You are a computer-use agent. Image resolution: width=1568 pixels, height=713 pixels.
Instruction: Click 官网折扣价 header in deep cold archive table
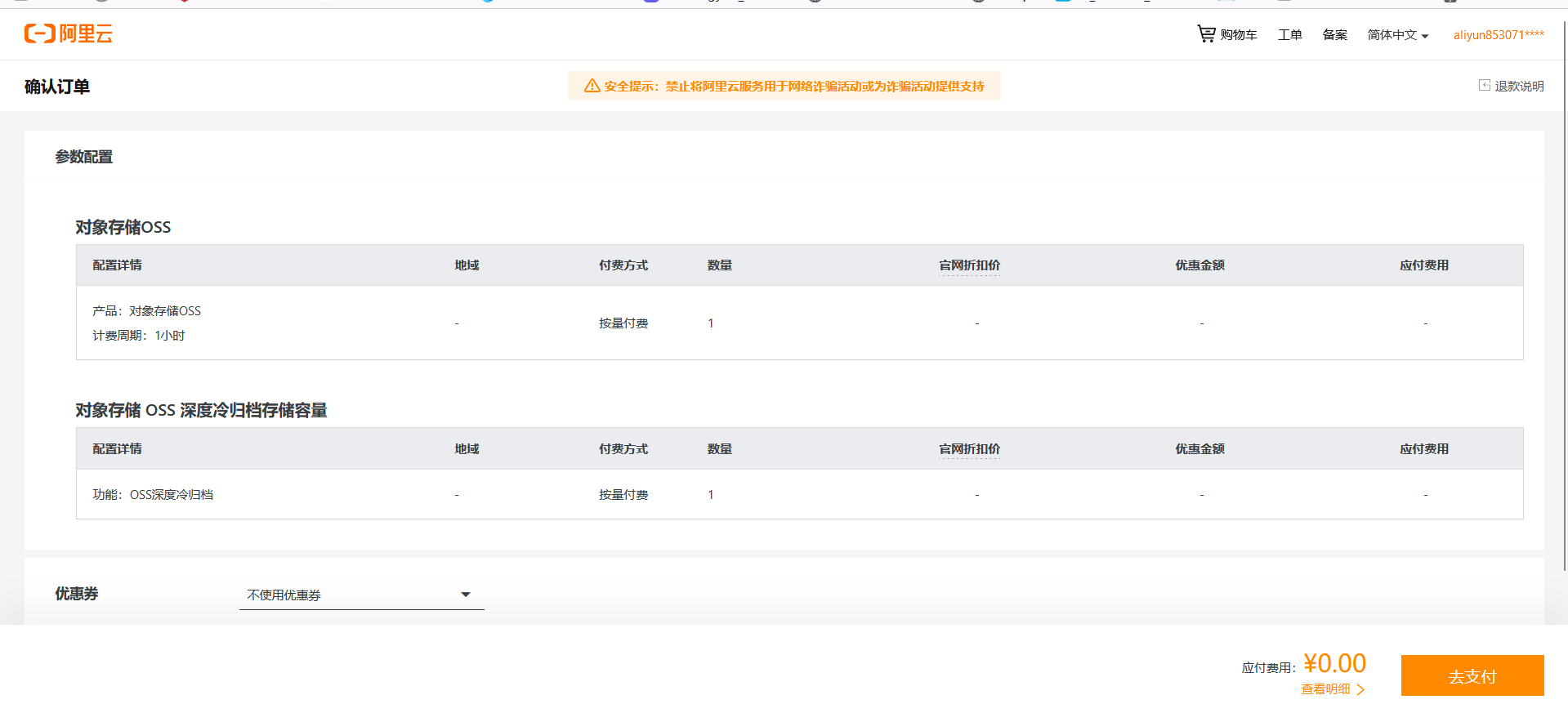click(970, 449)
